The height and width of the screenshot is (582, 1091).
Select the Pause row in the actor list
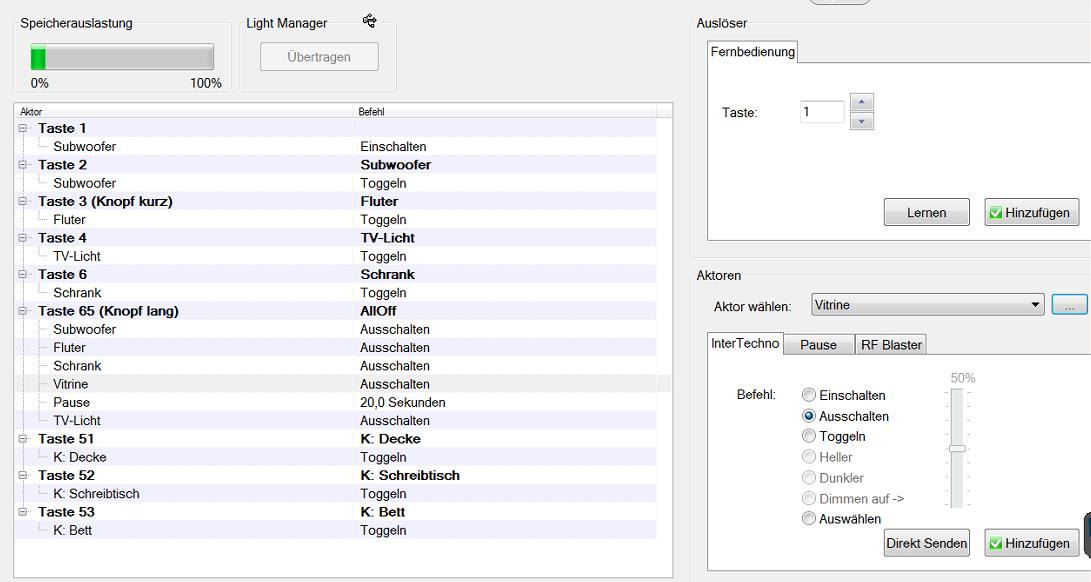(335, 402)
